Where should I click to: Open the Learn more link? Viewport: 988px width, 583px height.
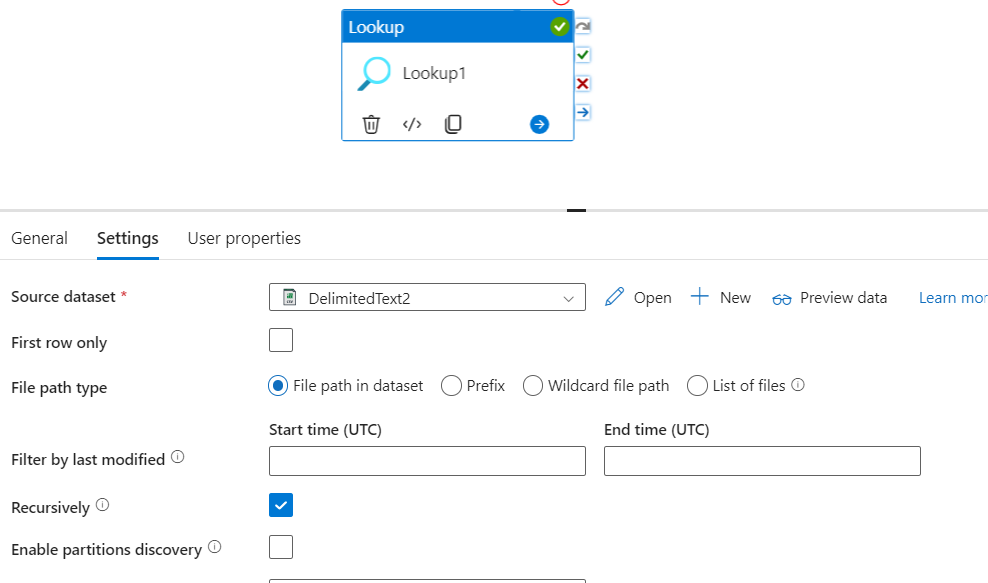(953, 297)
